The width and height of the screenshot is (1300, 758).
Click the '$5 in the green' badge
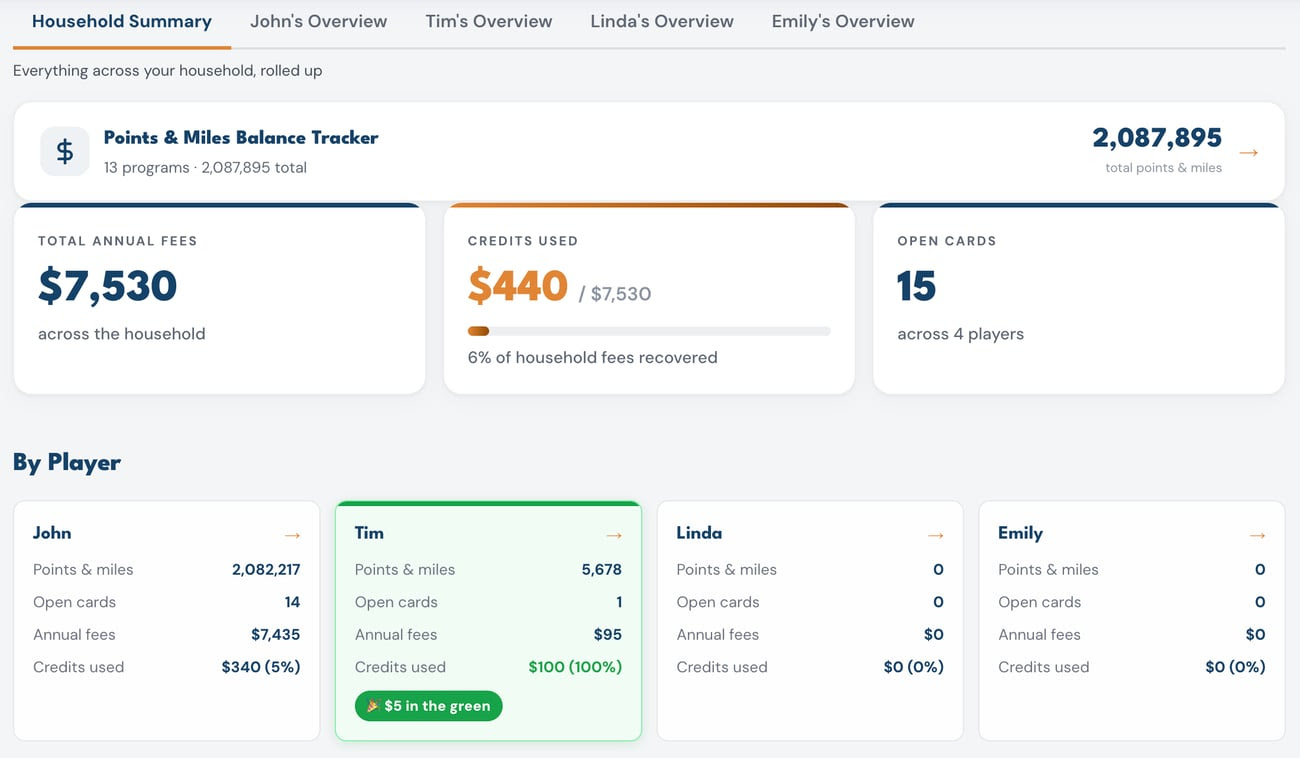point(428,706)
